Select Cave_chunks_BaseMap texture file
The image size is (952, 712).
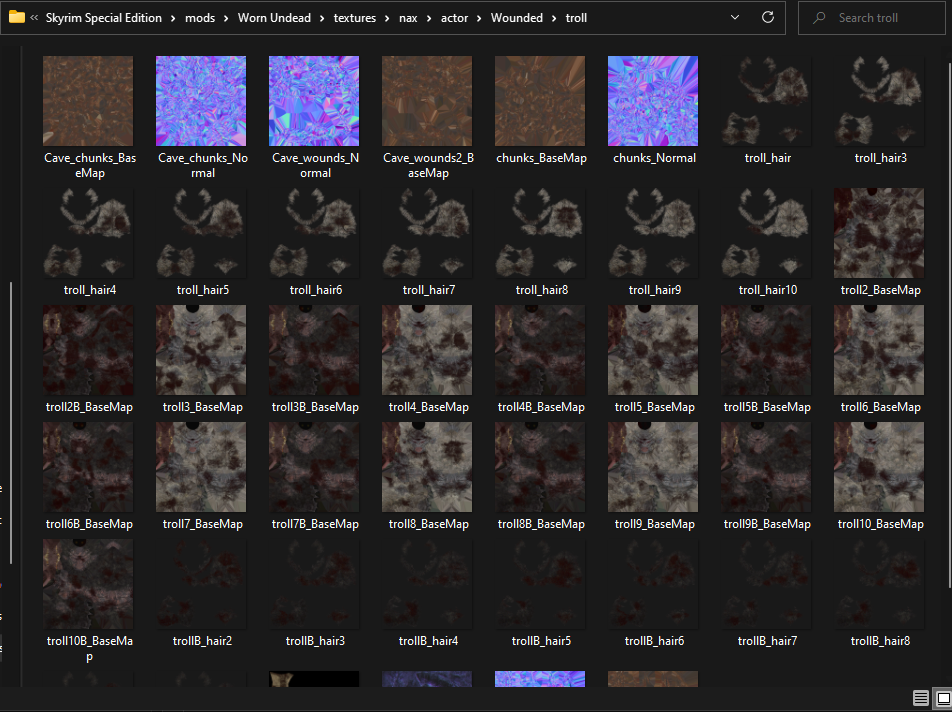click(89, 118)
